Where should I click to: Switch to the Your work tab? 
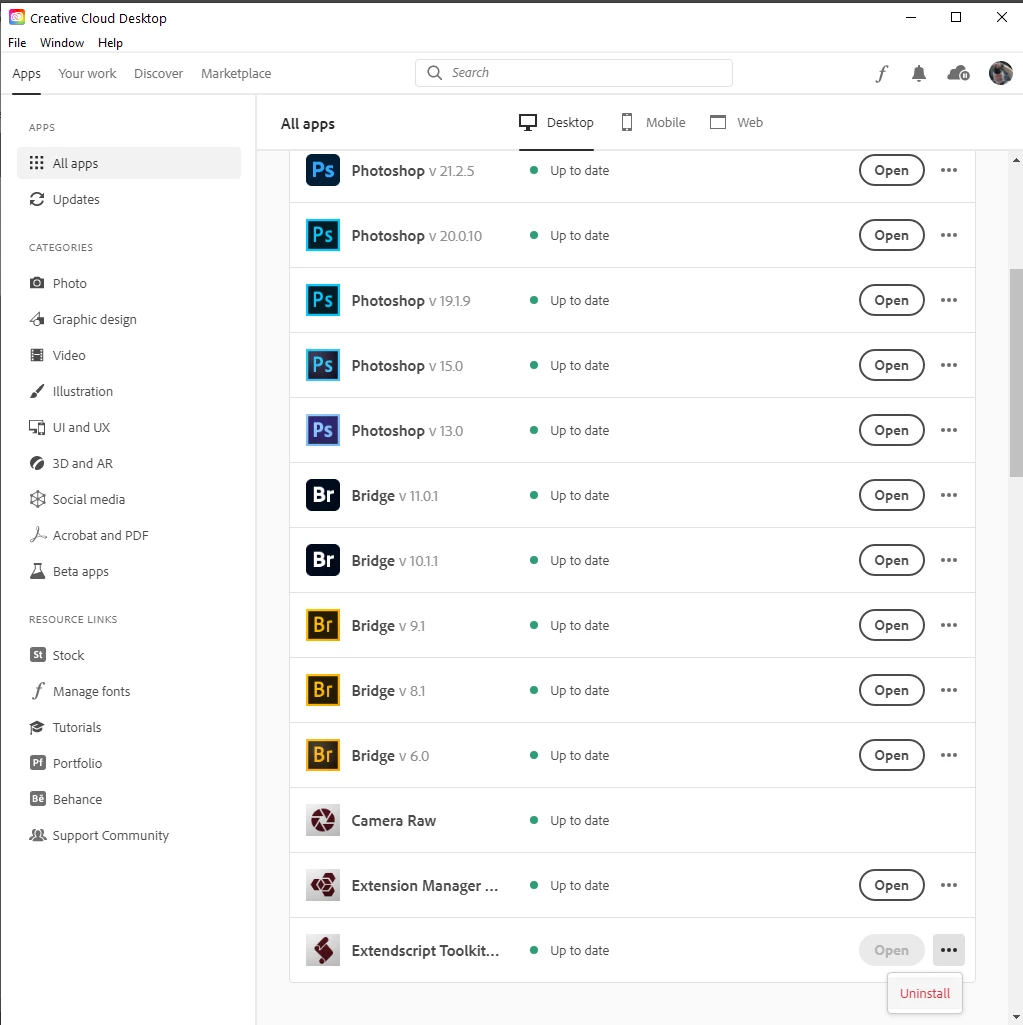87,73
